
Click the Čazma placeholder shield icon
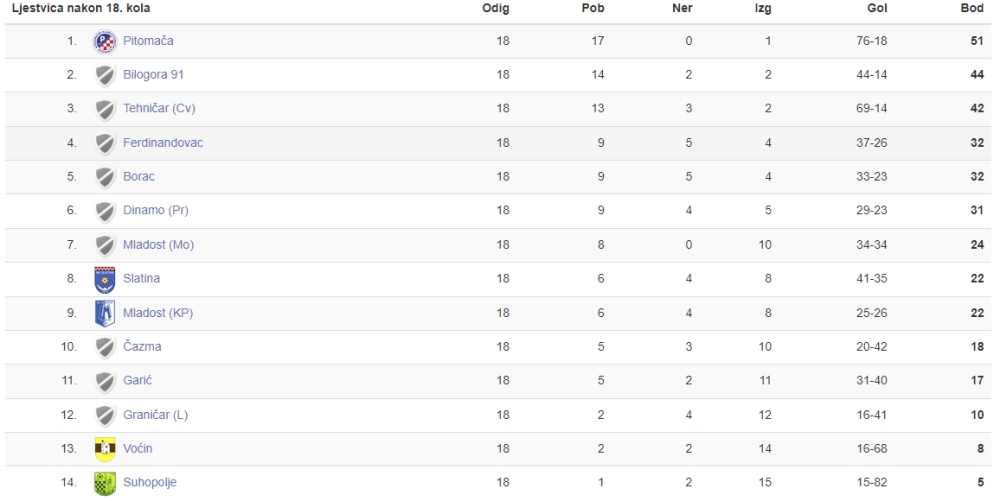[105, 347]
